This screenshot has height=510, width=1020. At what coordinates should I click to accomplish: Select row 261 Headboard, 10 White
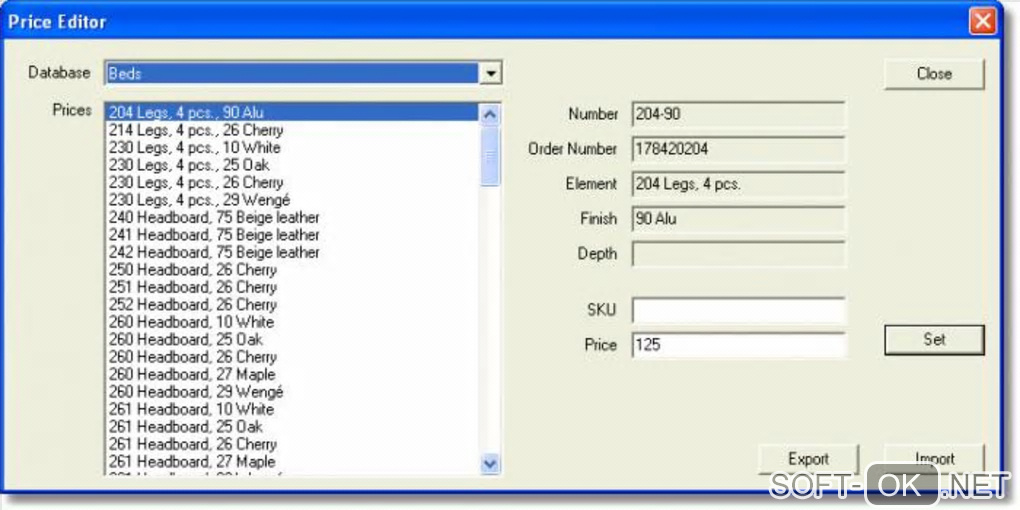tap(293, 409)
